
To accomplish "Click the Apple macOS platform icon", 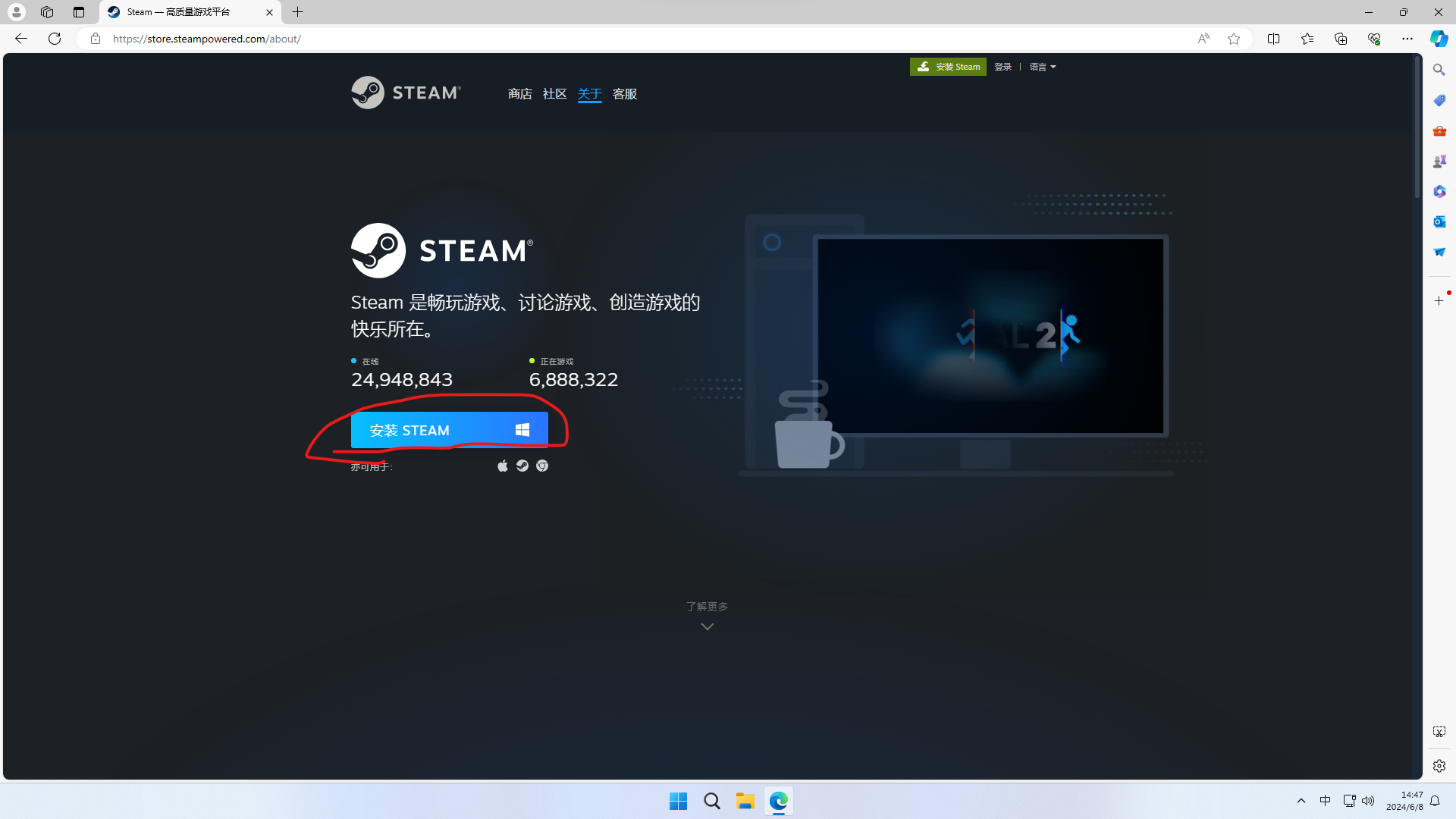I will pyautogui.click(x=502, y=466).
